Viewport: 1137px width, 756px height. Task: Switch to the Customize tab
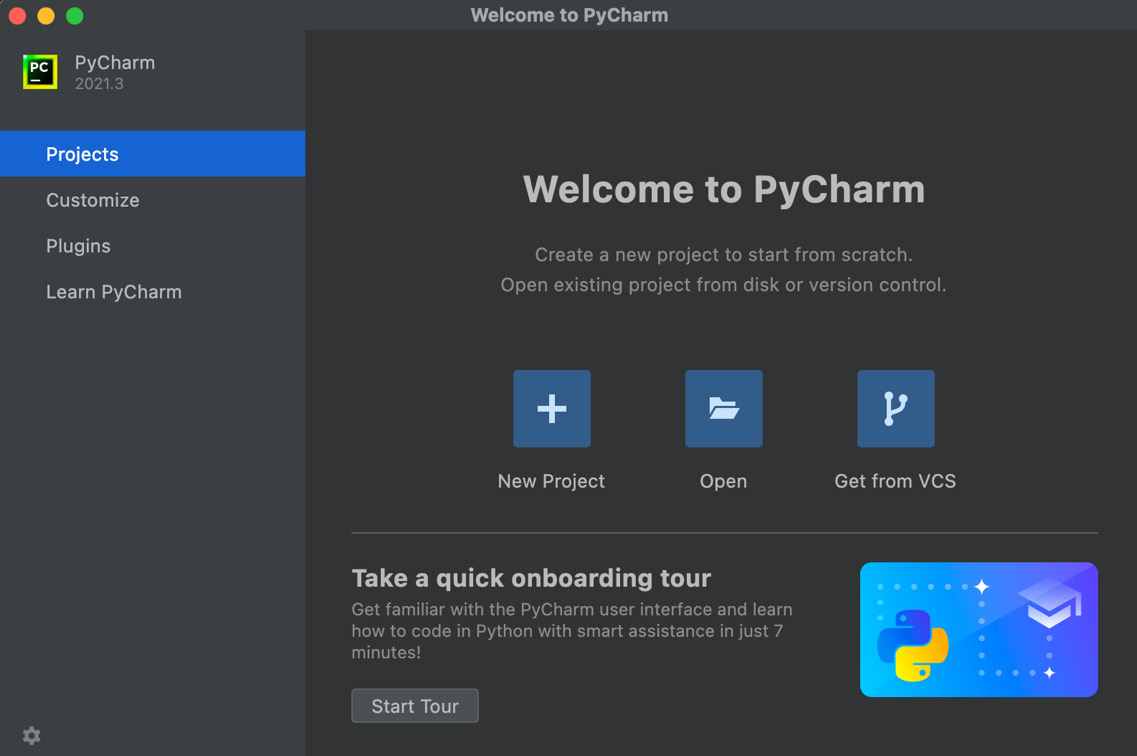(x=152, y=200)
